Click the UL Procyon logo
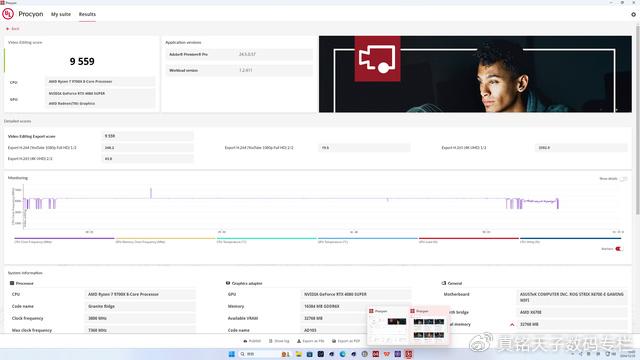Image resolution: width=640 pixels, height=360 pixels. 8,14
